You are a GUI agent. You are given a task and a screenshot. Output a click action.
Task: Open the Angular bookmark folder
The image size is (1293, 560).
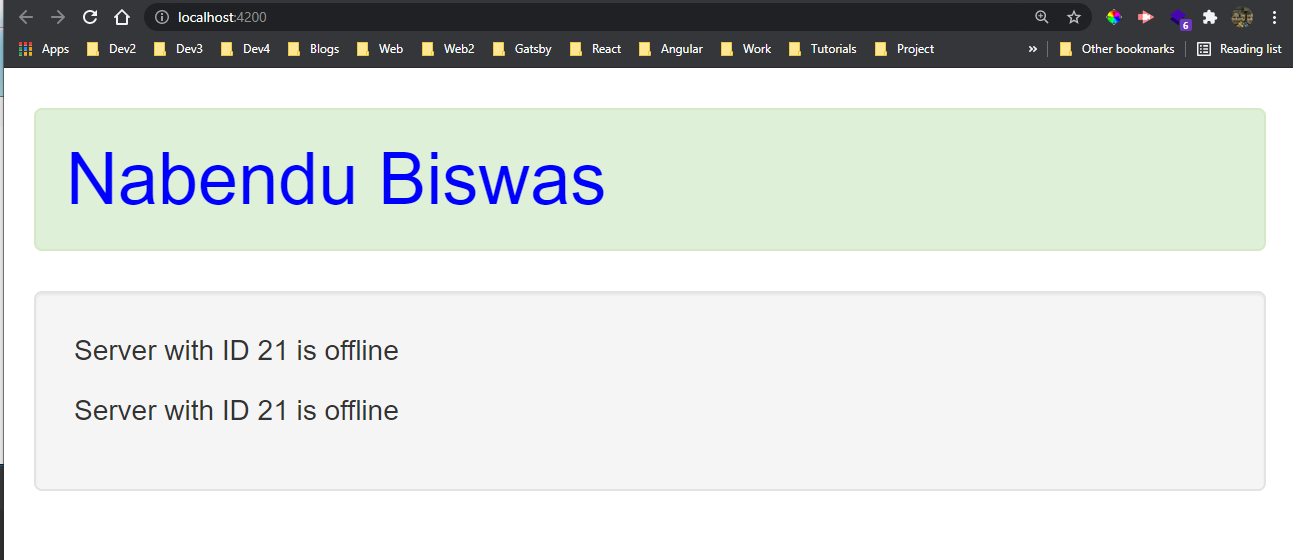coord(670,49)
